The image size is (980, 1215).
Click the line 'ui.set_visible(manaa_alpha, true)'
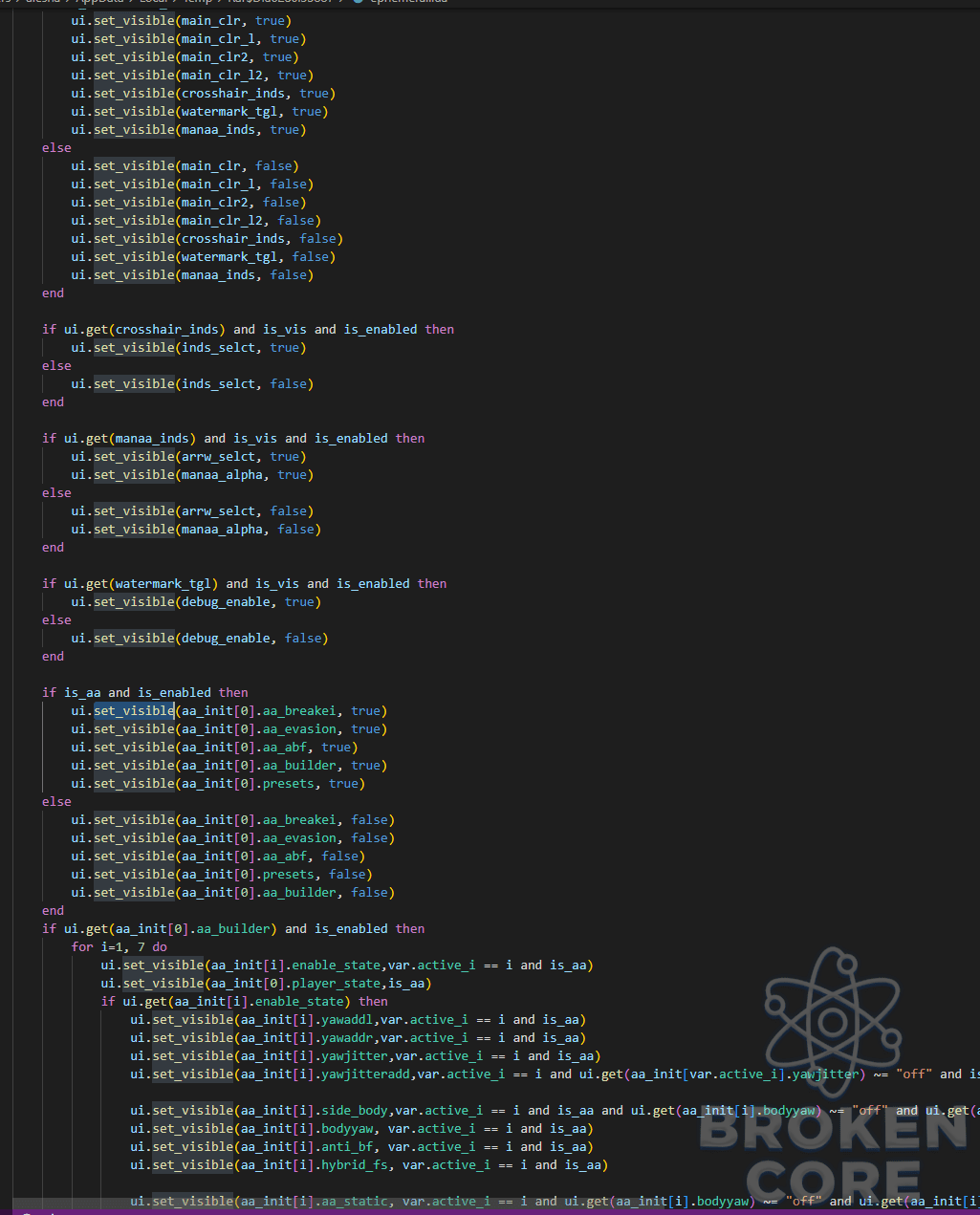tap(192, 475)
